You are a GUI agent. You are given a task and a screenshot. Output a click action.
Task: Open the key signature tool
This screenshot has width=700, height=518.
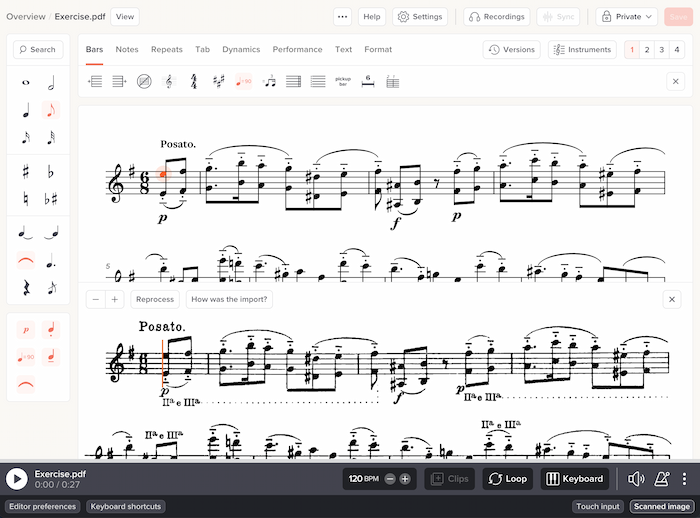219,81
